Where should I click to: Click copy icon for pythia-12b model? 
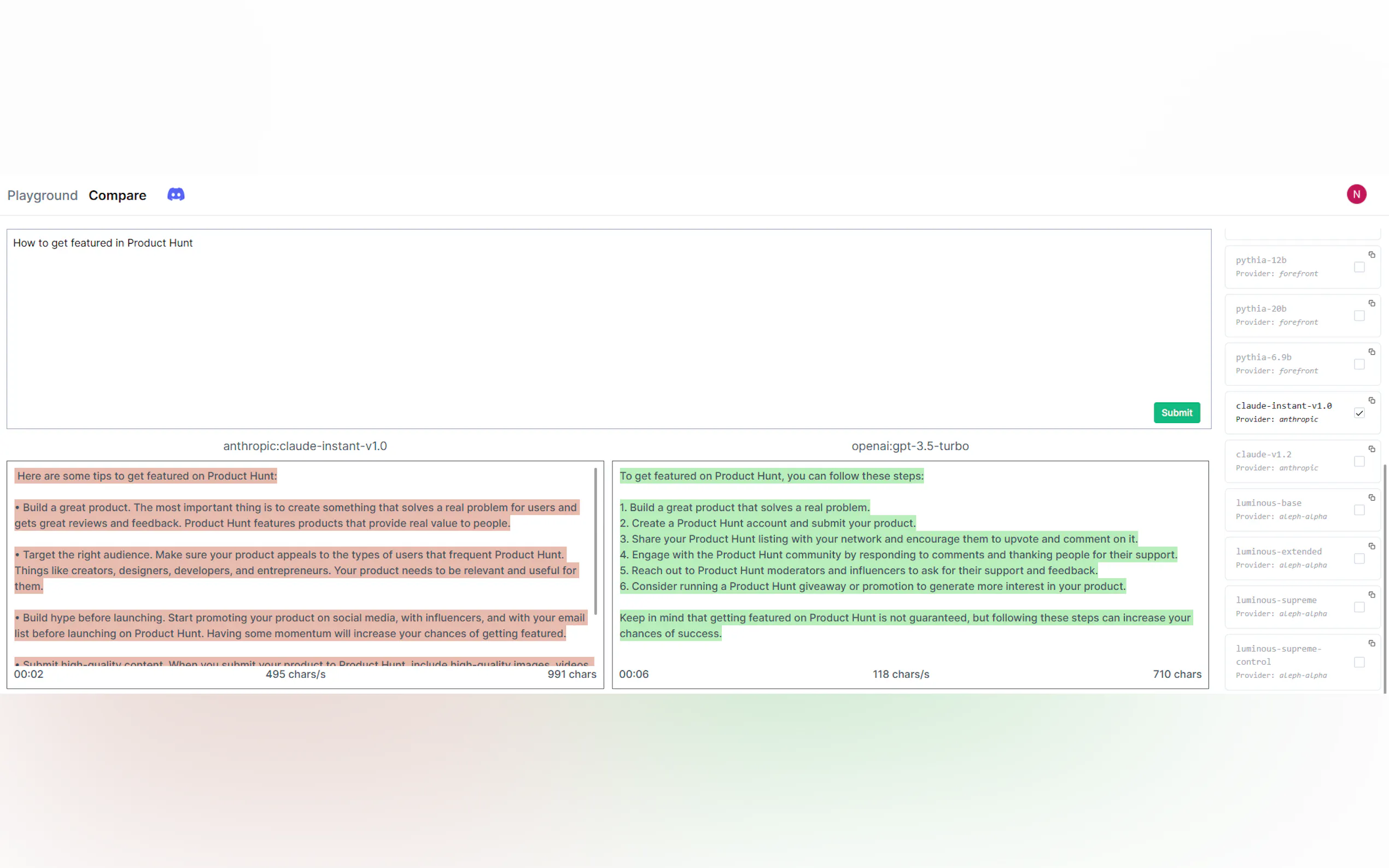pyautogui.click(x=1371, y=255)
